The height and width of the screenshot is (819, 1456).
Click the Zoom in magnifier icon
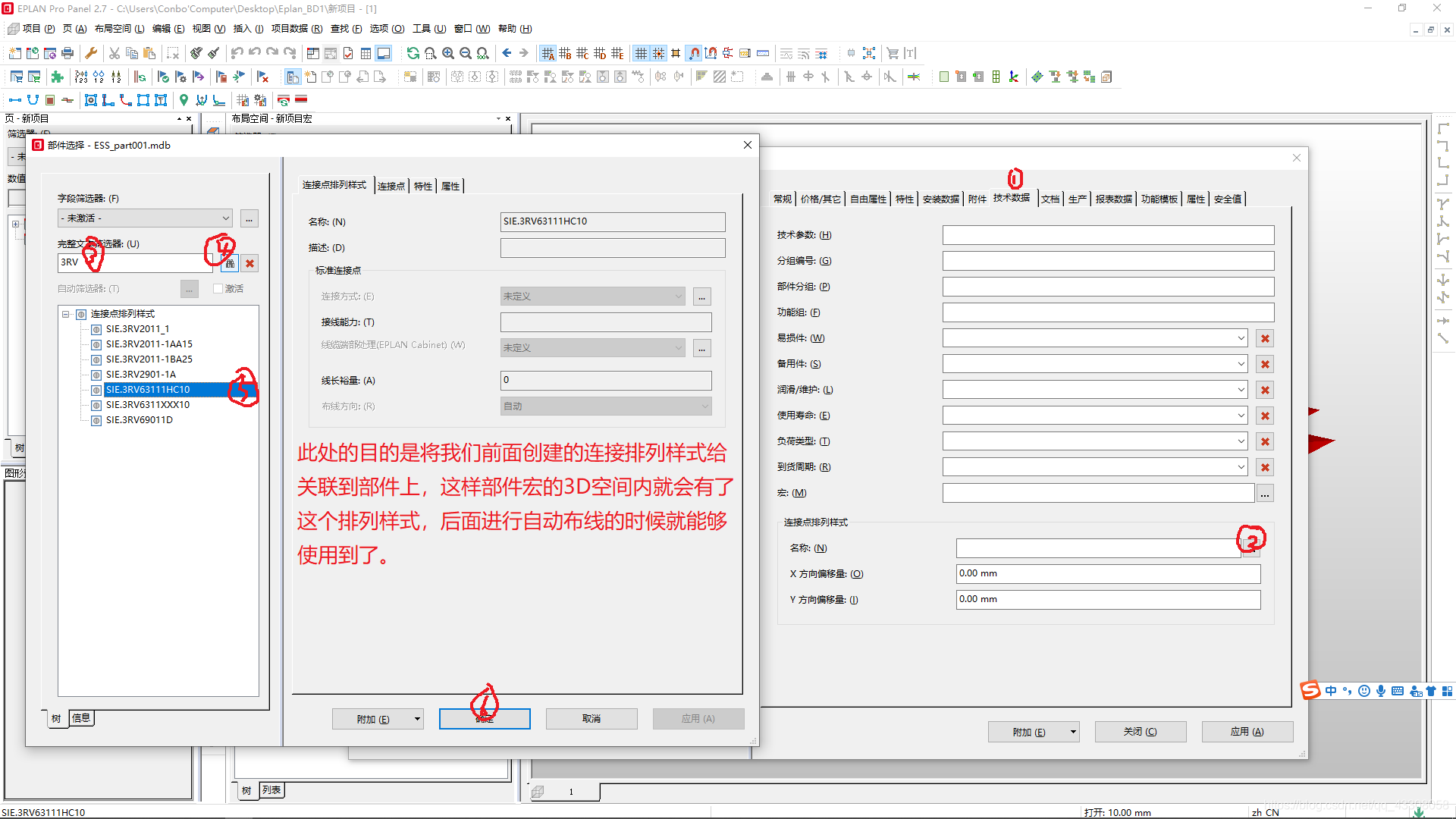point(448,53)
